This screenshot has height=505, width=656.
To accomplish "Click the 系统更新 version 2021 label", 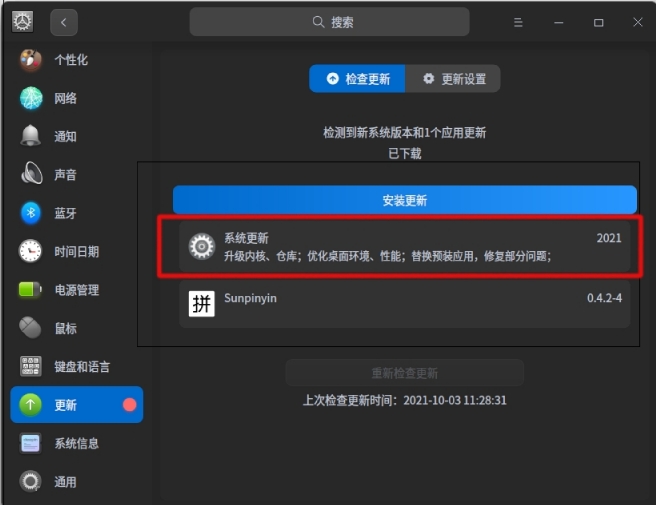I will point(609,238).
